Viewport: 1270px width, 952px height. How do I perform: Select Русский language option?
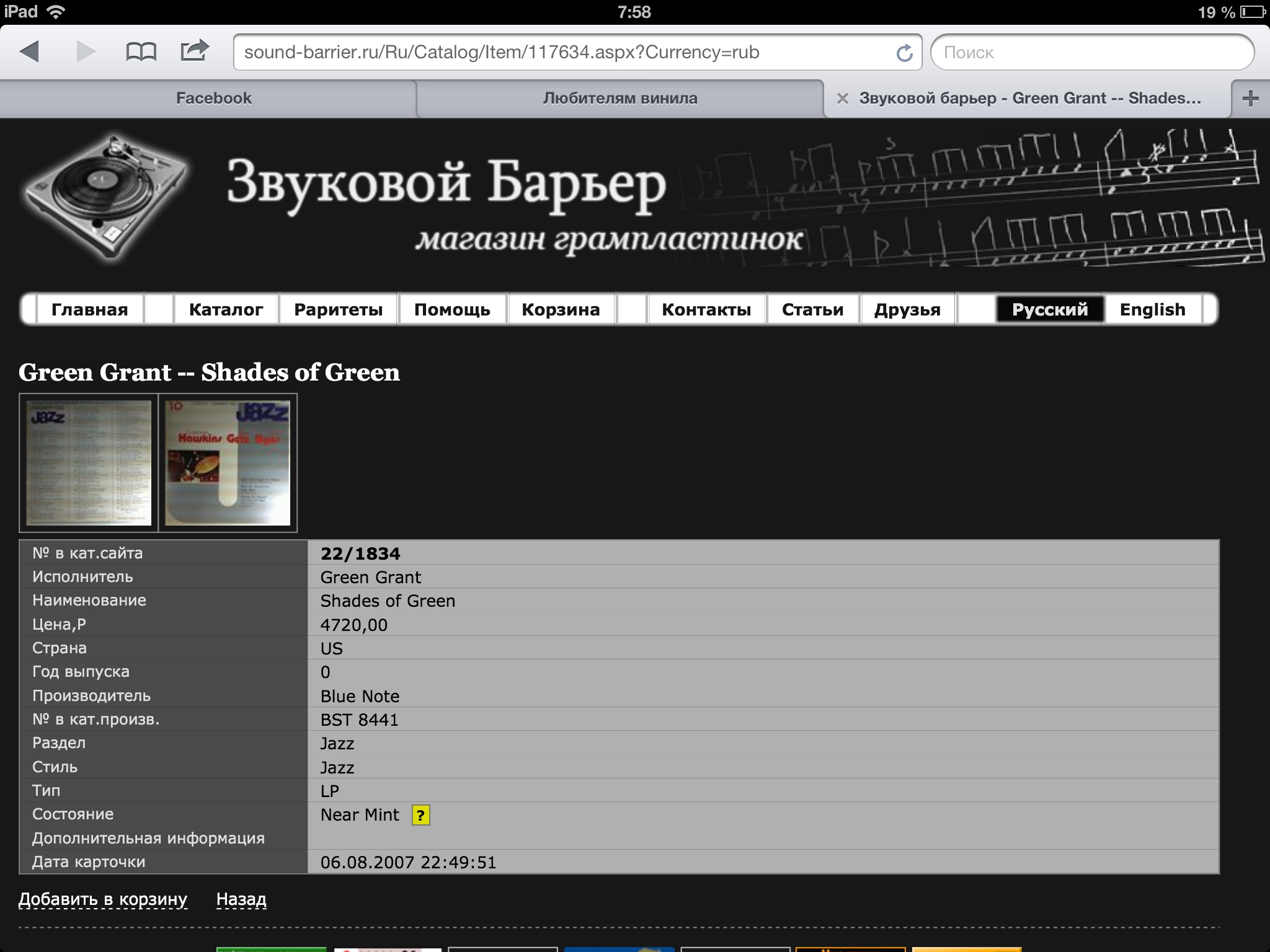click(x=1049, y=309)
